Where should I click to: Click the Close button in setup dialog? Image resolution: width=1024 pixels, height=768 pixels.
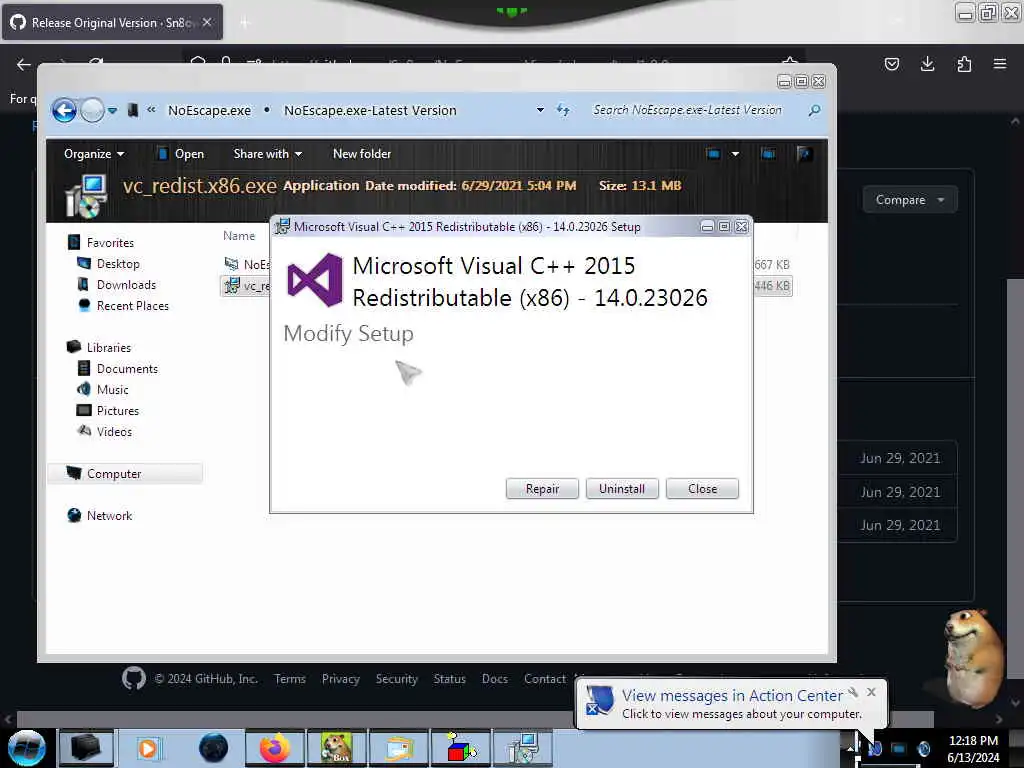pyautogui.click(x=702, y=488)
